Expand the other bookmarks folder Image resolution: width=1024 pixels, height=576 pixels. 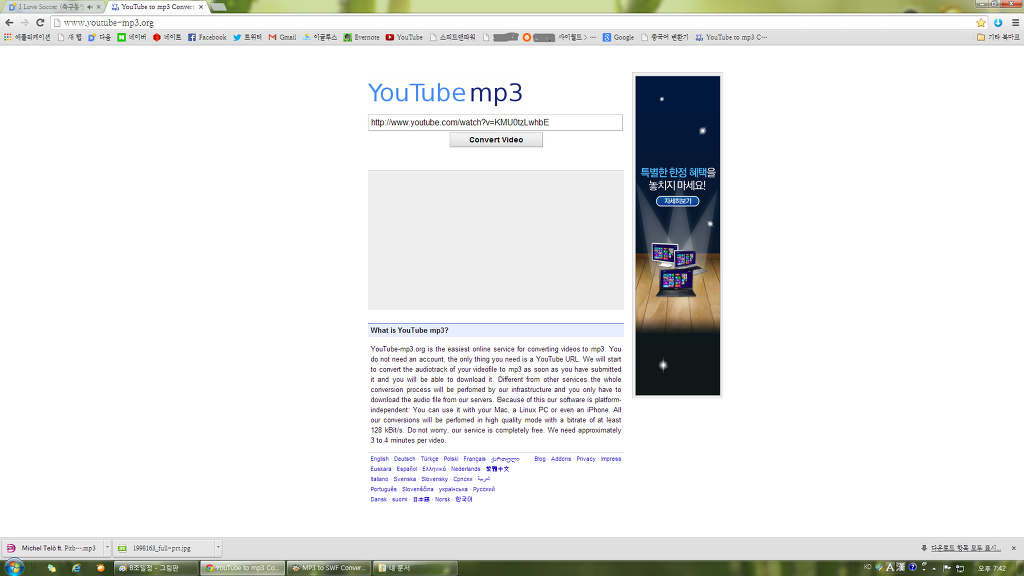click(x=998, y=37)
